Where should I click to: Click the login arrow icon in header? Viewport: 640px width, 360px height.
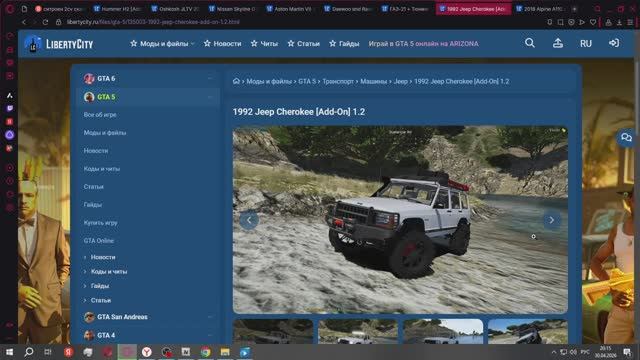(614, 43)
